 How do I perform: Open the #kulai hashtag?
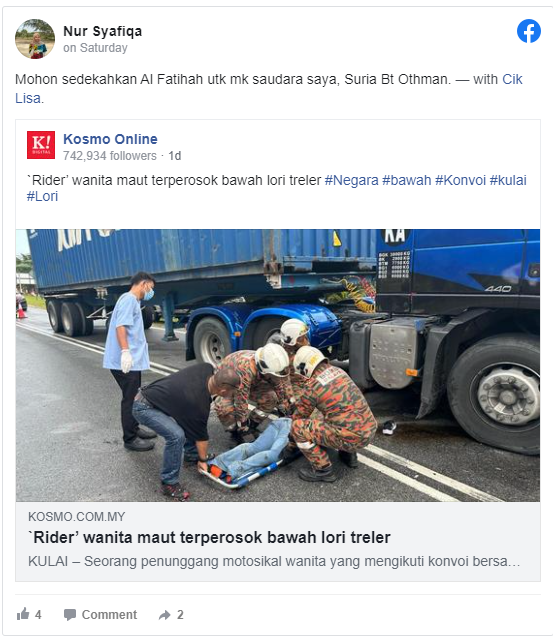pos(508,180)
